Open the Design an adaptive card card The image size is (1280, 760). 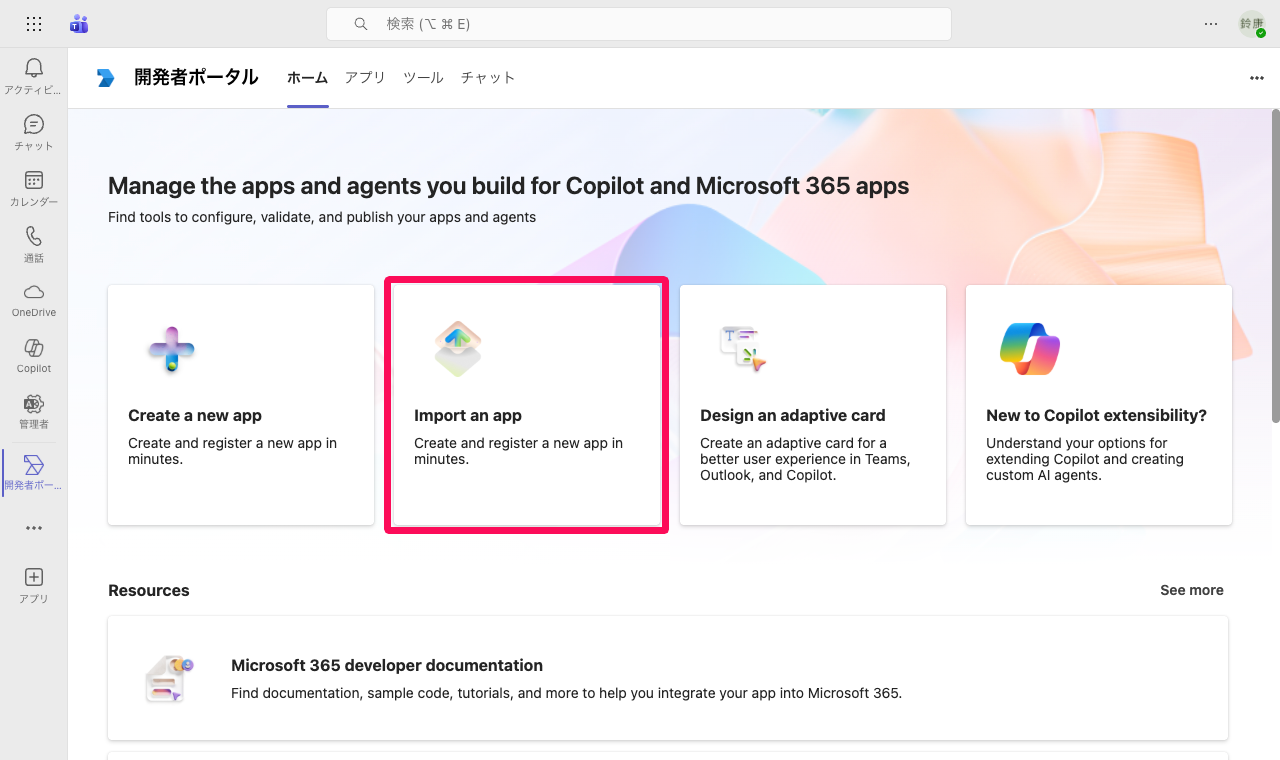[813, 405]
